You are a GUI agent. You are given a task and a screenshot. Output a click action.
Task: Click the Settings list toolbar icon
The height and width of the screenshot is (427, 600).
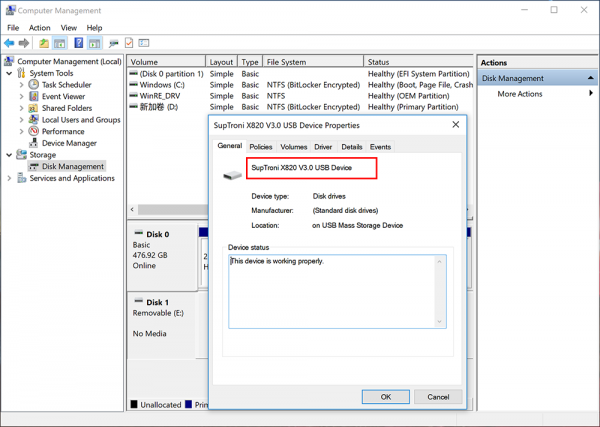coord(144,43)
